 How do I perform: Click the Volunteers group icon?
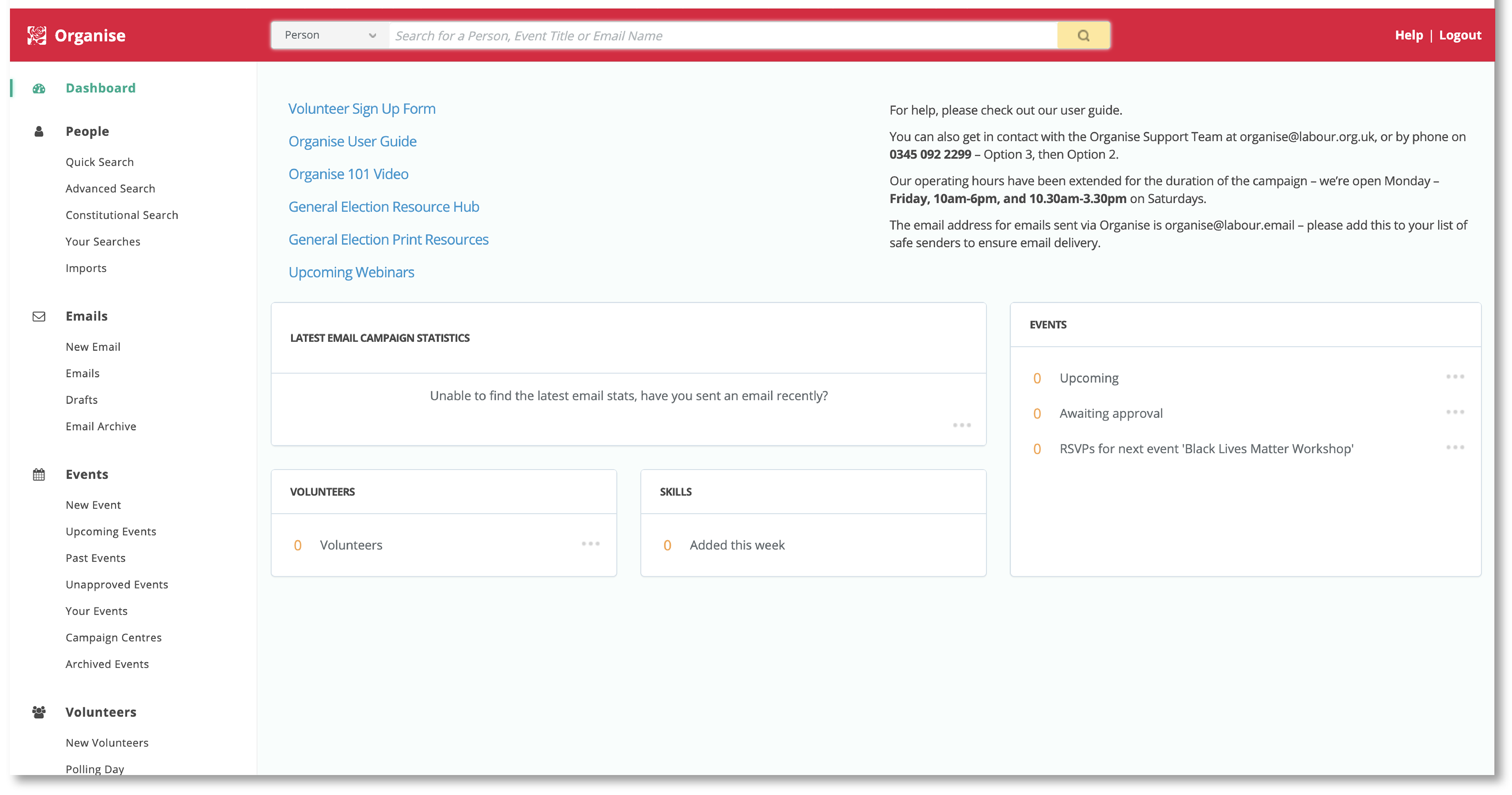click(x=39, y=712)
